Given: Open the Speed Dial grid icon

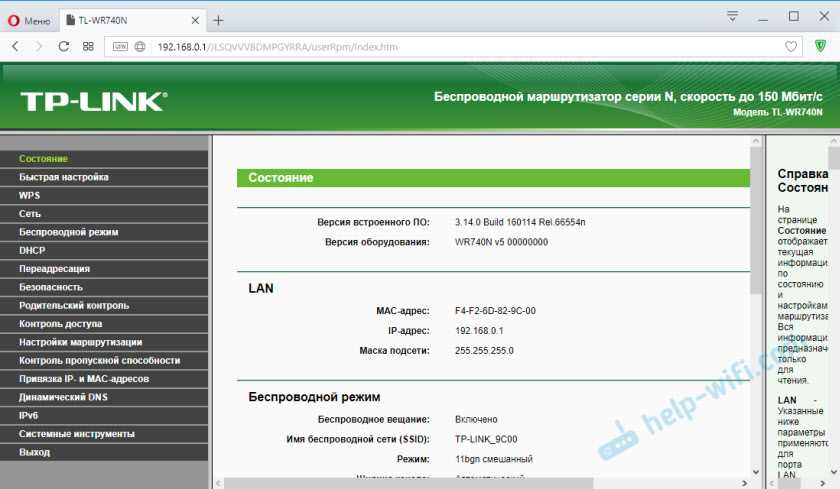Looking at the screenshot, I should coord(88,47).
